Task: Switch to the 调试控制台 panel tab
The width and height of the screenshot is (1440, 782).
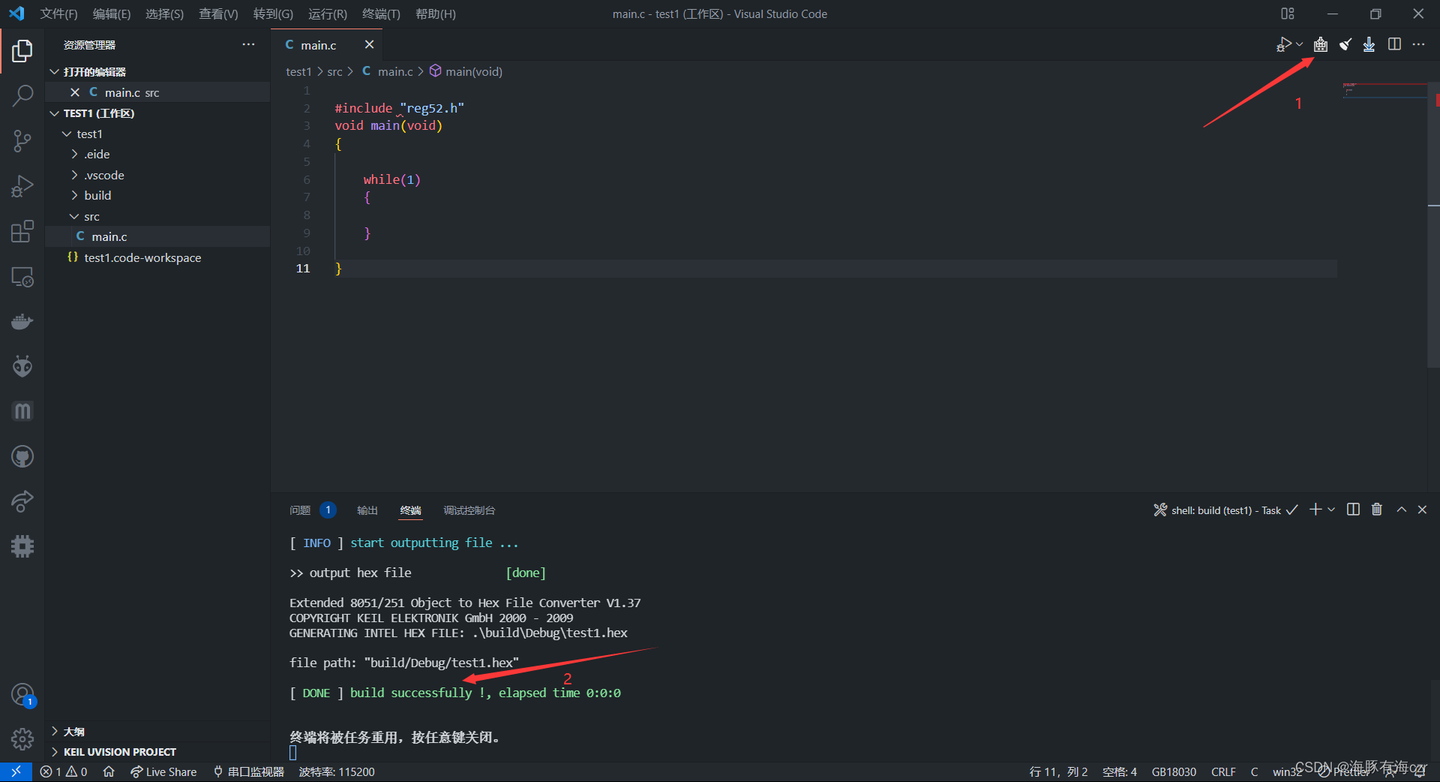Action: (469, 510)
